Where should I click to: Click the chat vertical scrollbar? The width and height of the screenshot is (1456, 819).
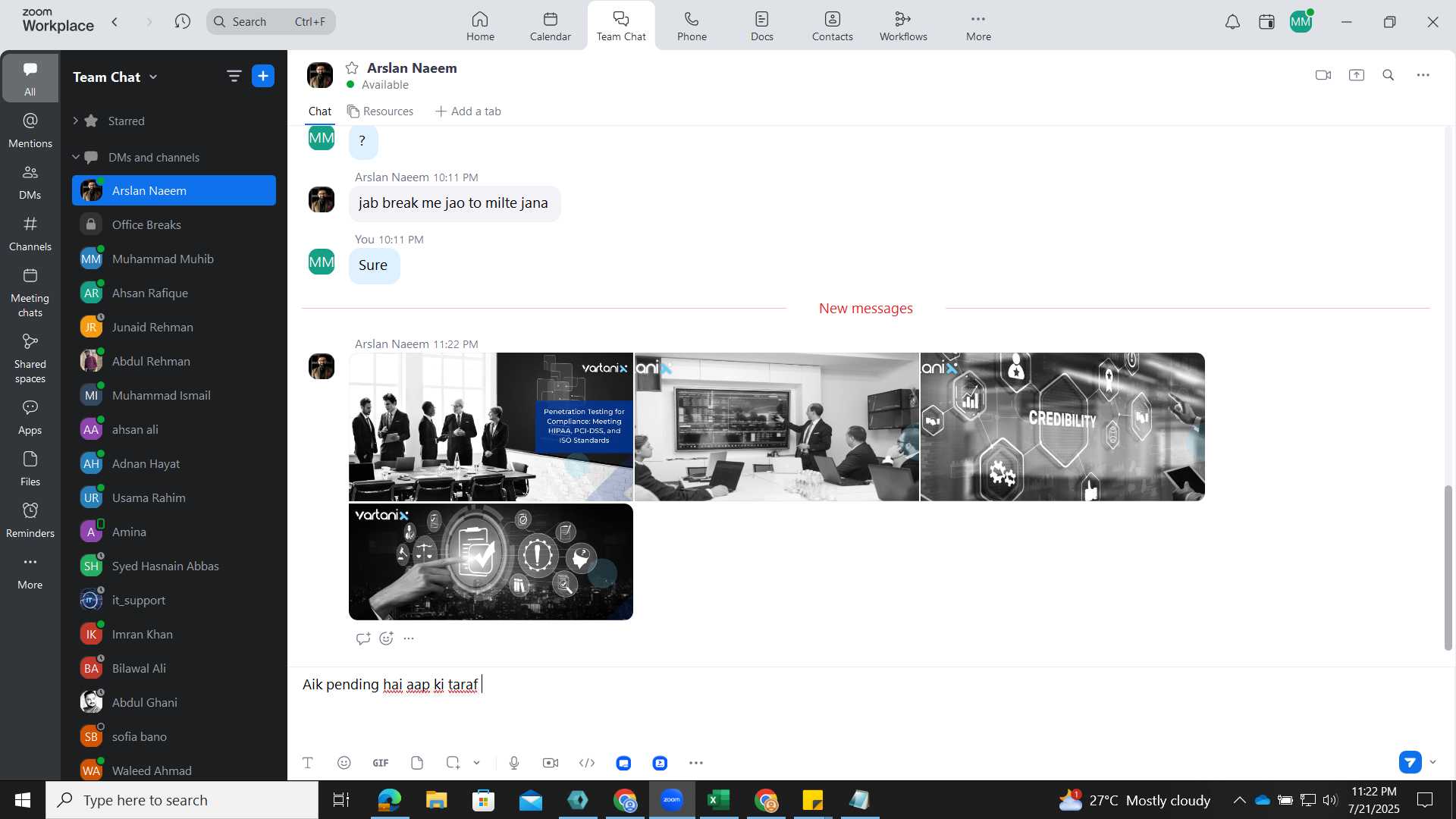(x=1448, y=567)
